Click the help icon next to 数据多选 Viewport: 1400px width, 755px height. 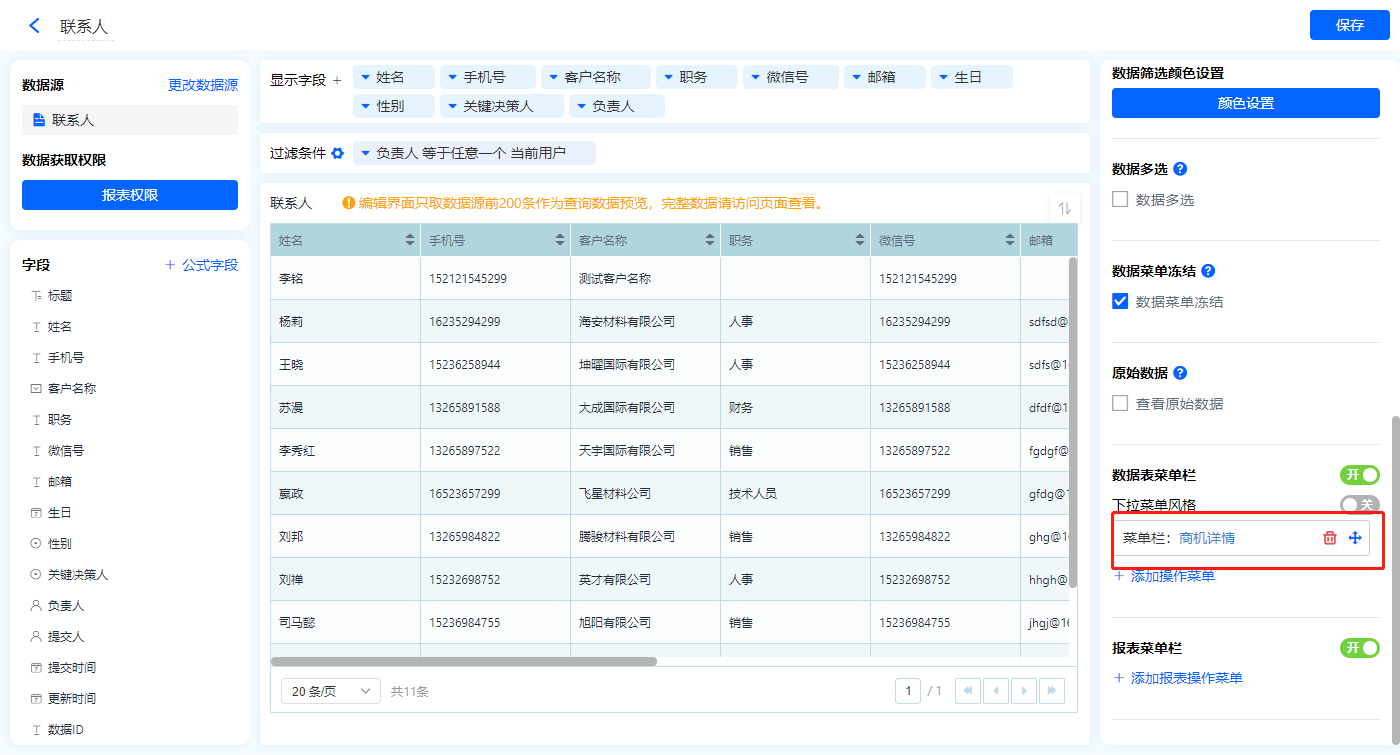coord(1179,169)
